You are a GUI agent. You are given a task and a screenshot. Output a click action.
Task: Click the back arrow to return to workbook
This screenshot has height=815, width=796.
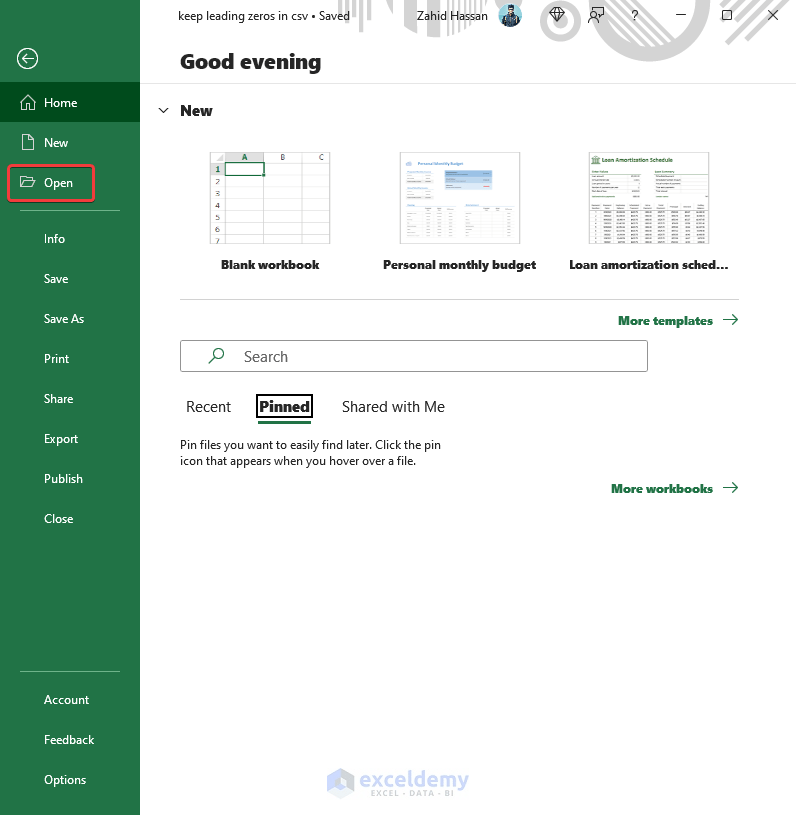click(27, 58)
